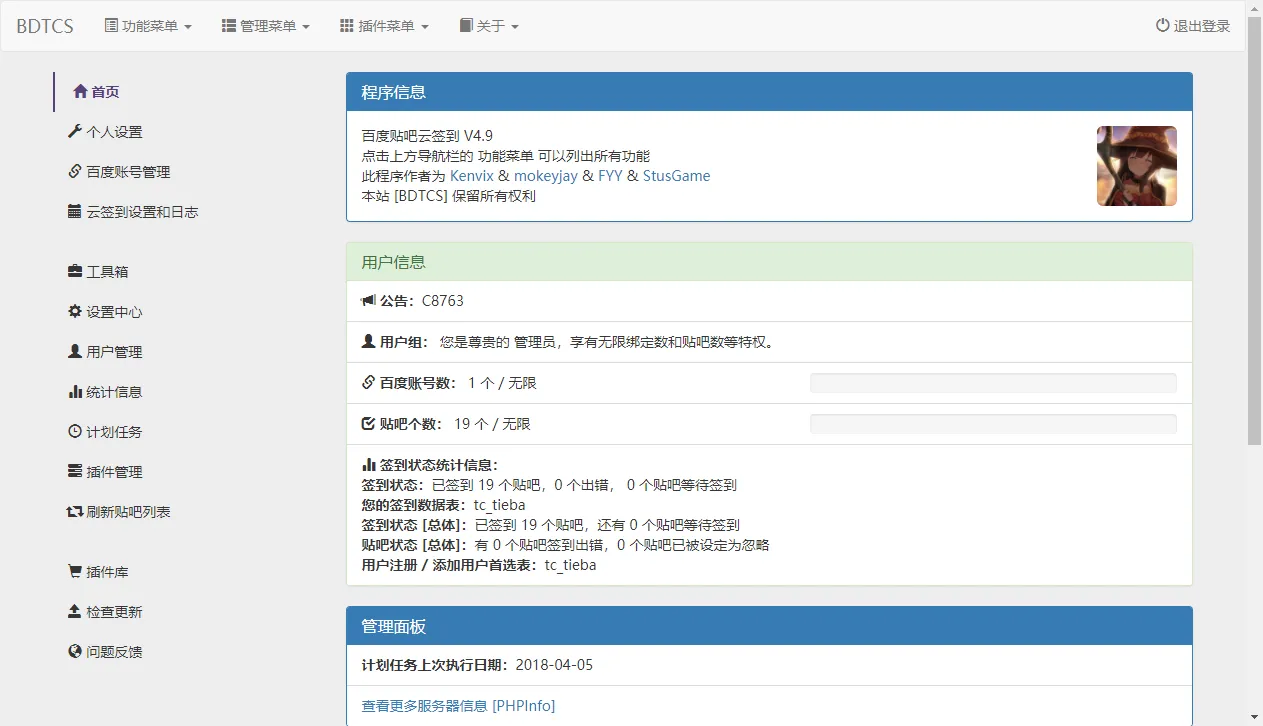Click the clock icon for 计划任务
1263x726 pixels.
click(x=74, y=432)
